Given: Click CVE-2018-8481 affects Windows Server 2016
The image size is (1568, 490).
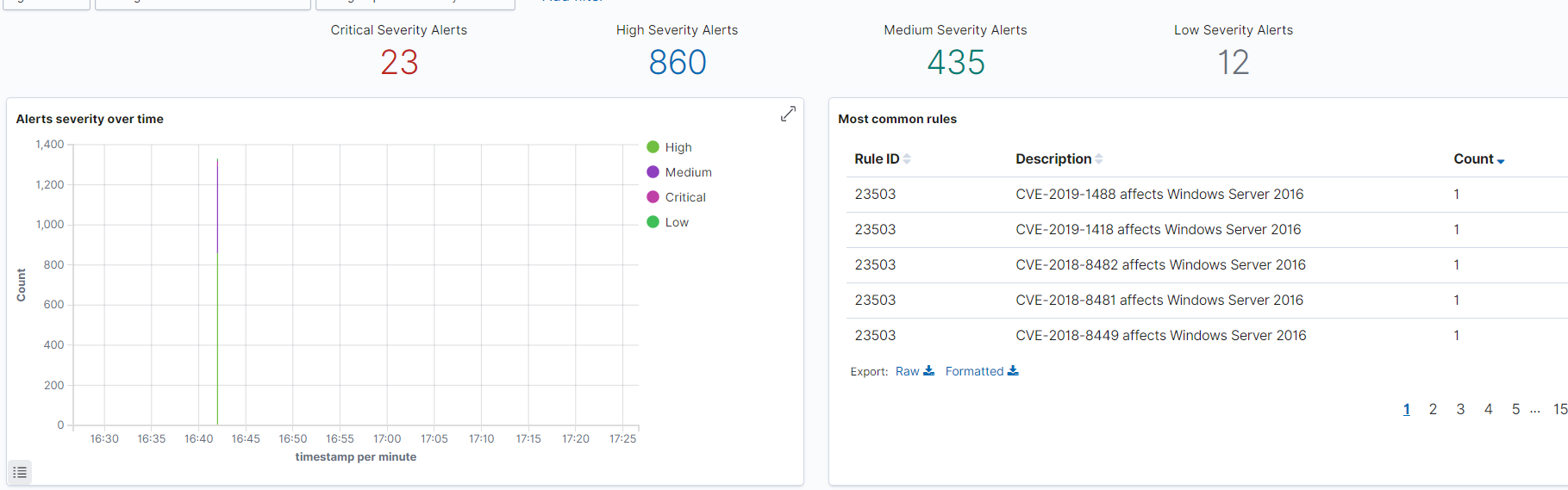Looking at the screenshot, I should pos(1159,301).
